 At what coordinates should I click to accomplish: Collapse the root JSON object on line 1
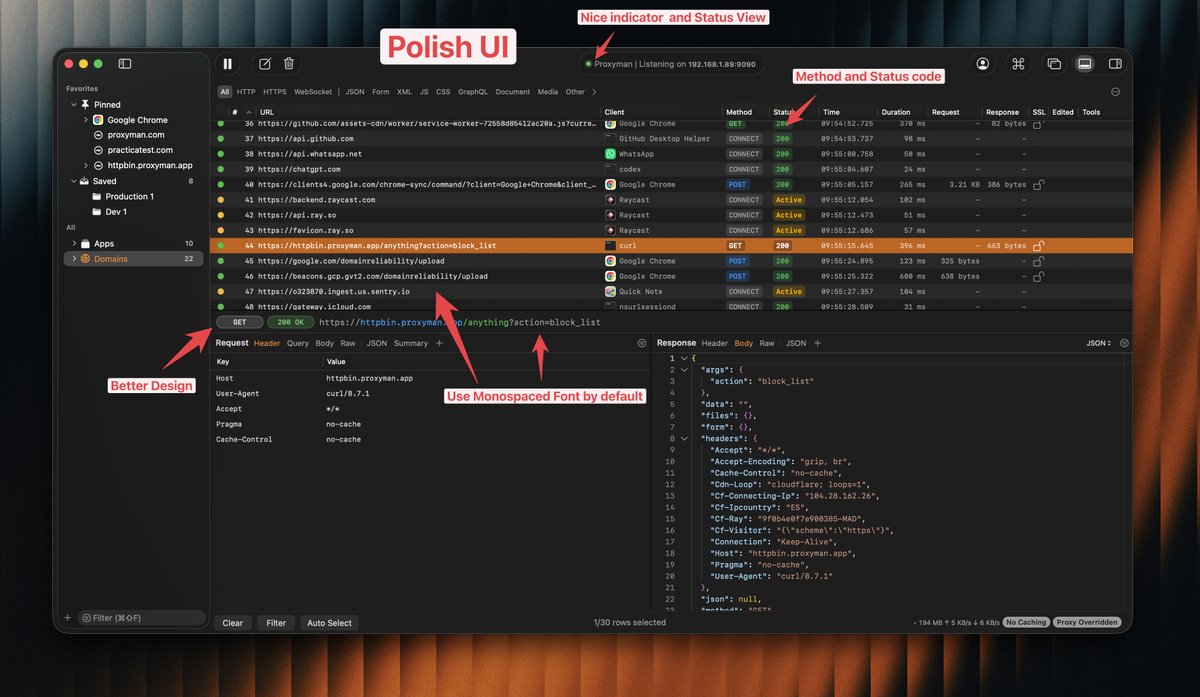[683, 358]
